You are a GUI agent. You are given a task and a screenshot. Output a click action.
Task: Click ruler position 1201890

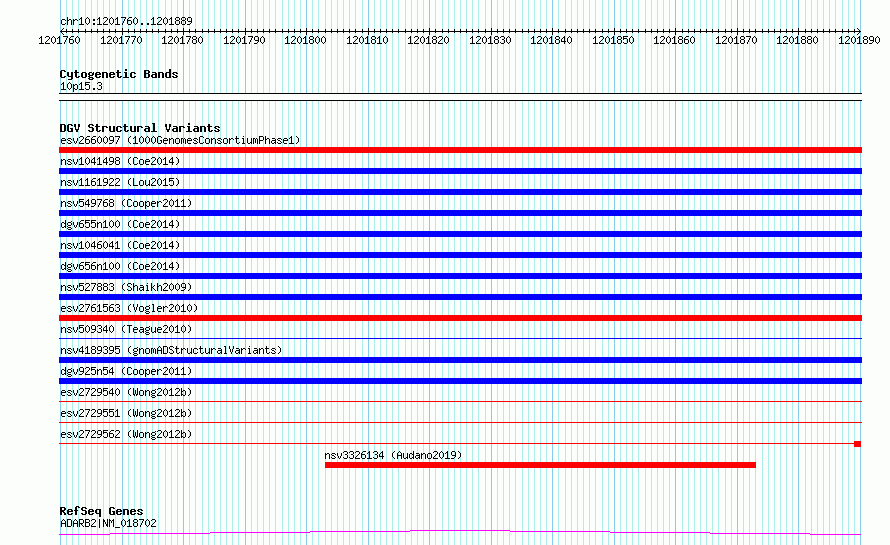tap(859, 40)
